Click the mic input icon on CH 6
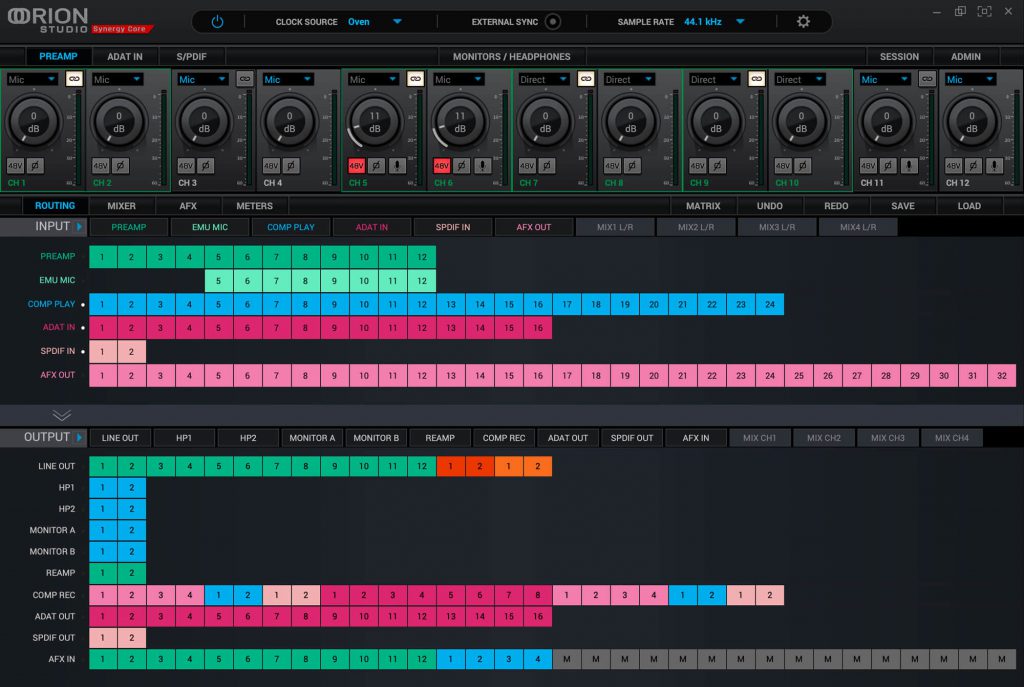Screen dimensions: 1024x687 [x=482, y=165]
